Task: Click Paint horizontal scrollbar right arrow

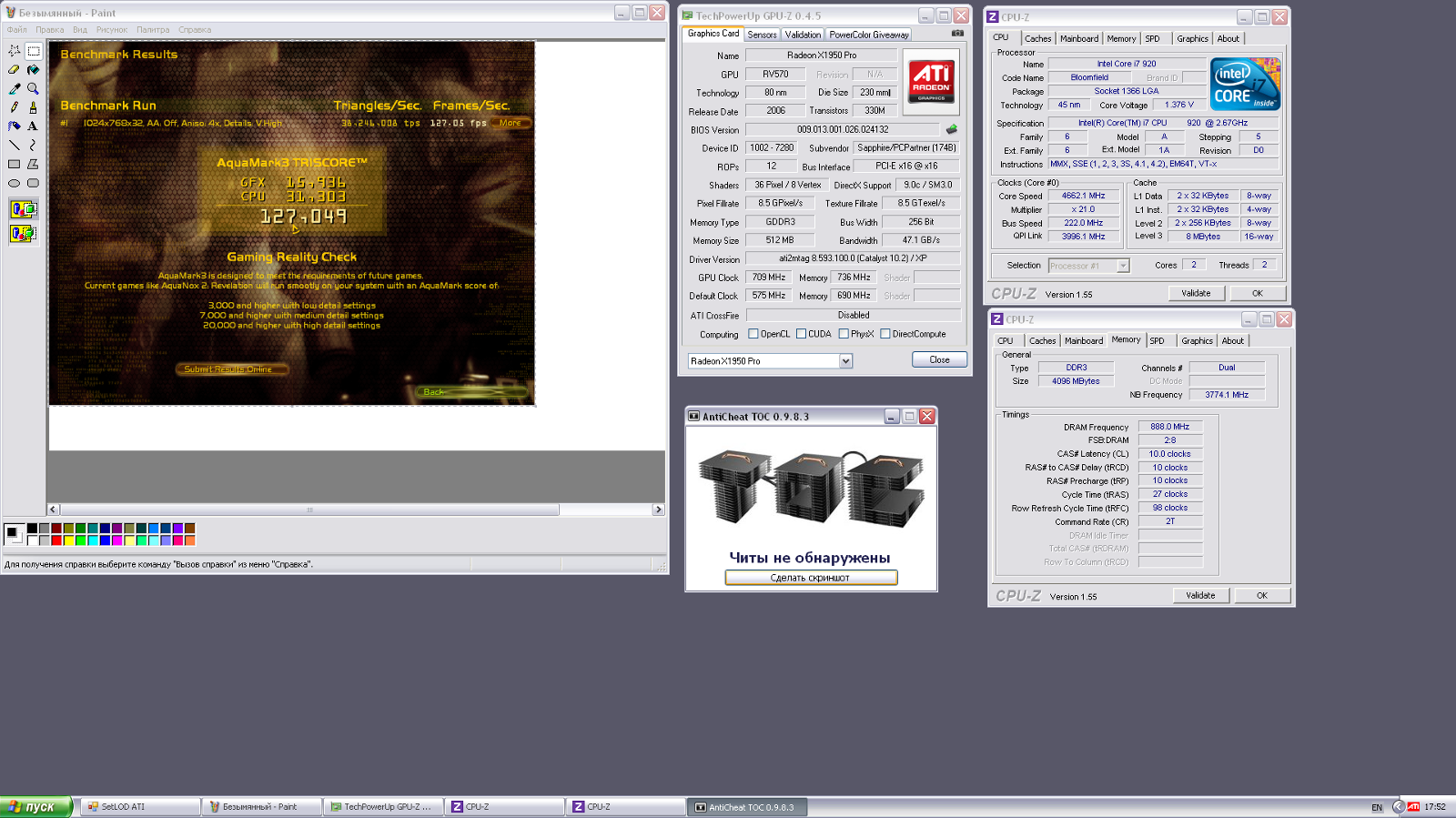Action: 659,510
